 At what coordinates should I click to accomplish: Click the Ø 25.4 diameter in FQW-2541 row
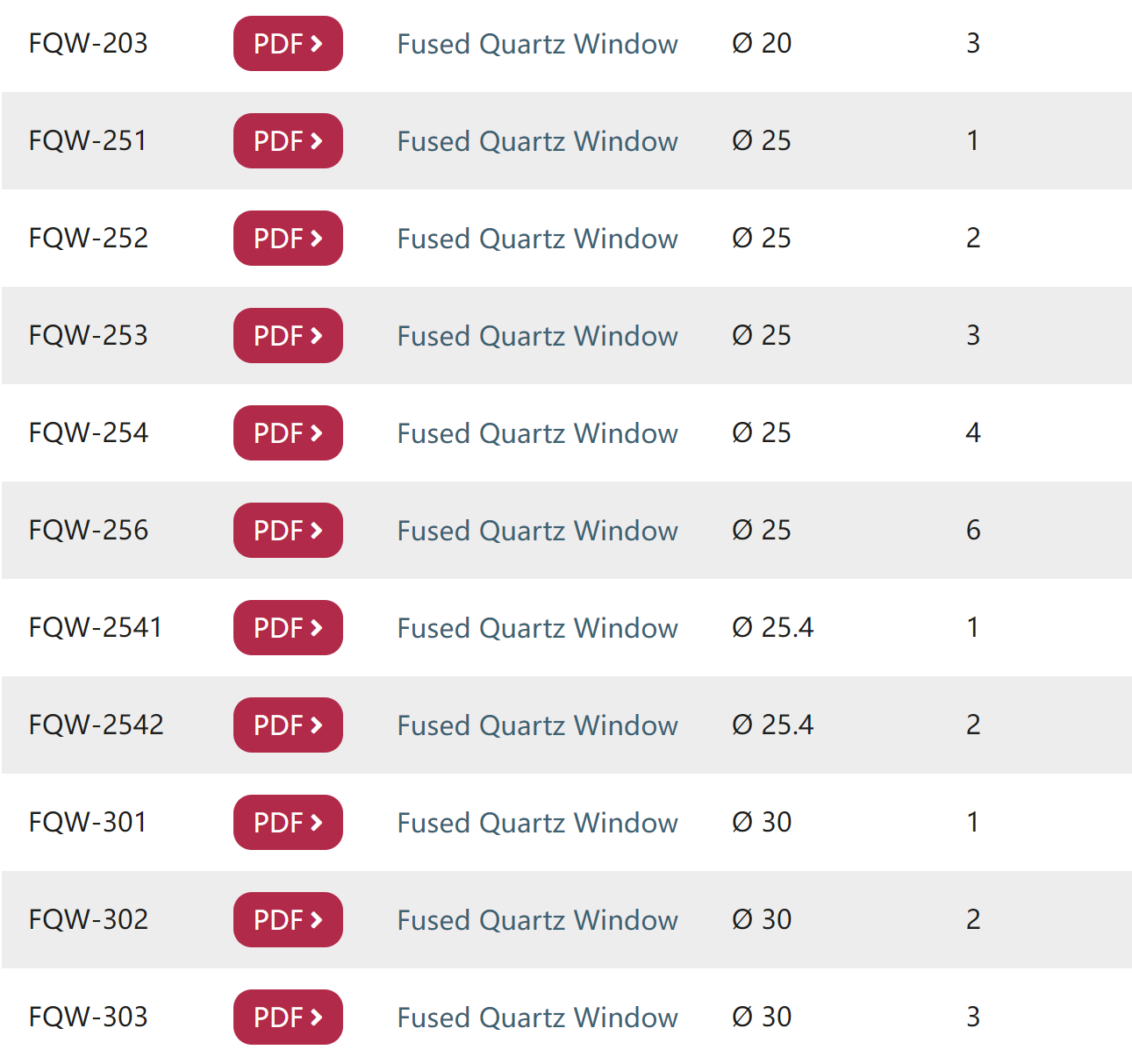[x=772, y=628]
